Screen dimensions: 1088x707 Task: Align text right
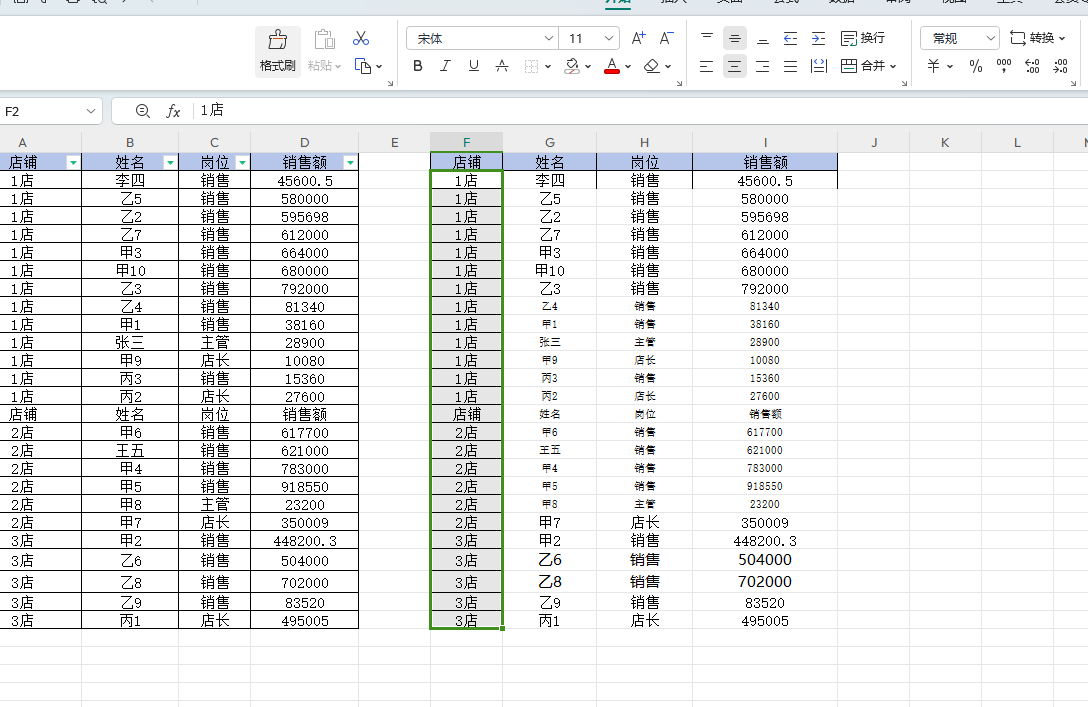point(763,66)
